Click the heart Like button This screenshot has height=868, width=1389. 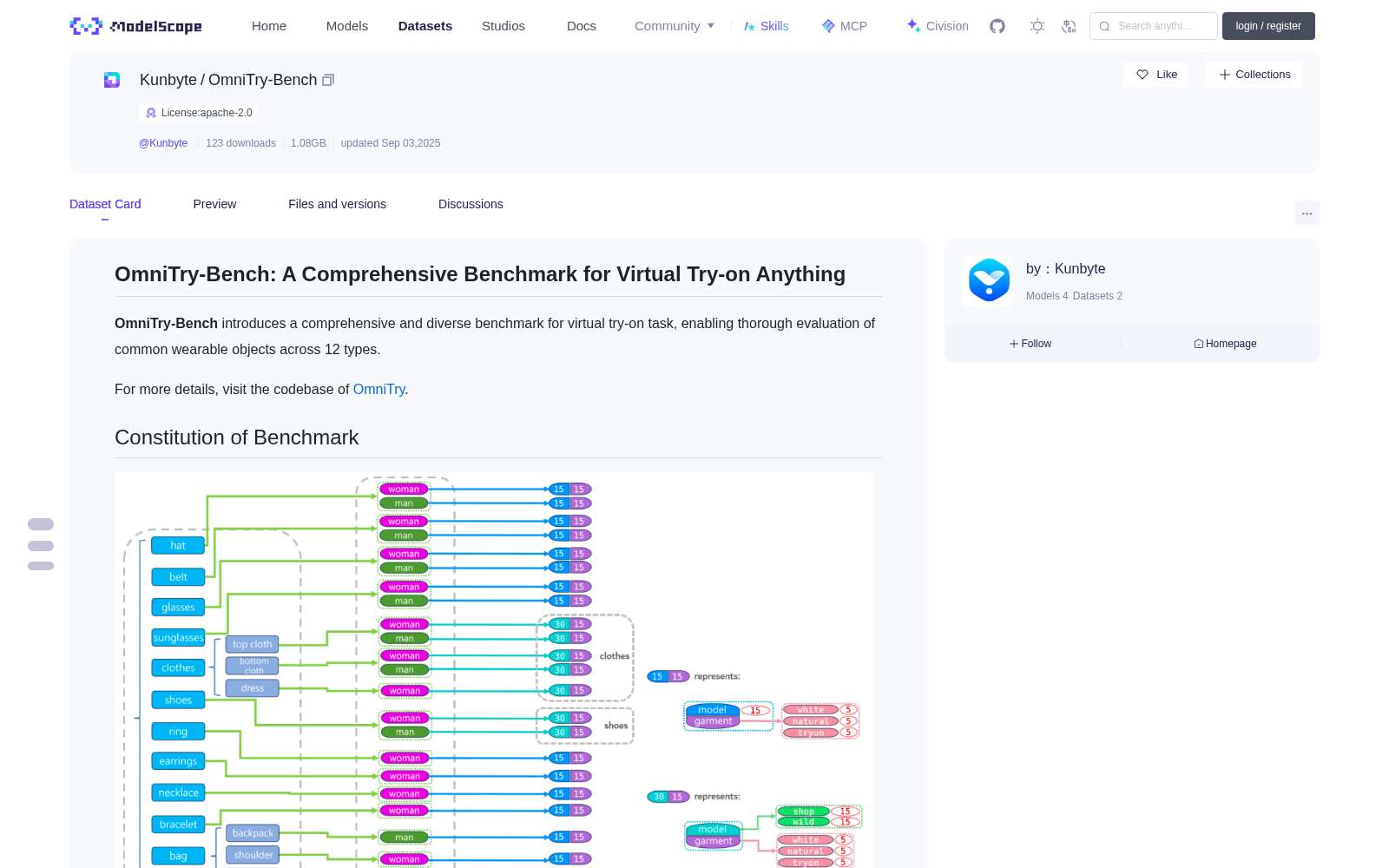(x=1156, y=75)
